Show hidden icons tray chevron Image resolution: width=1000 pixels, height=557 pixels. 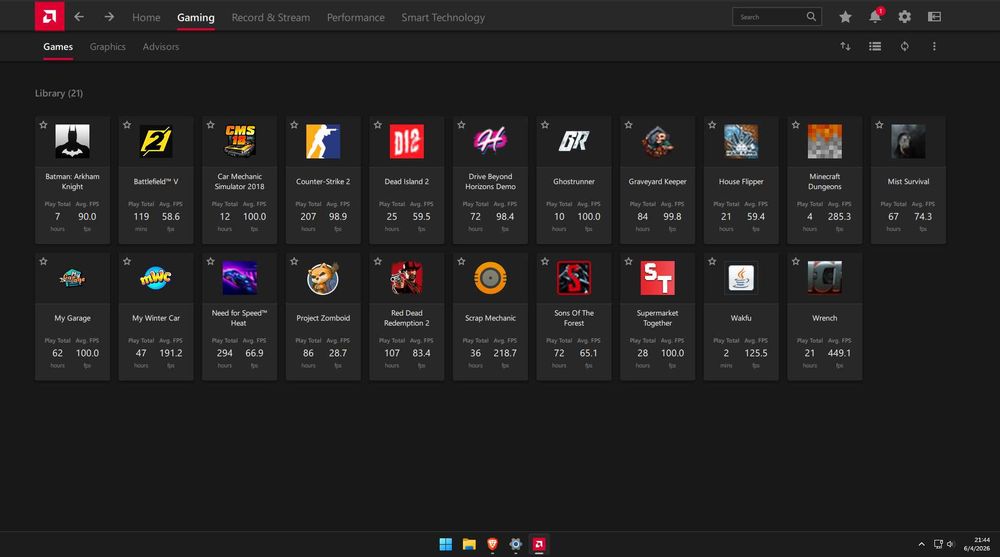[921, 544]
